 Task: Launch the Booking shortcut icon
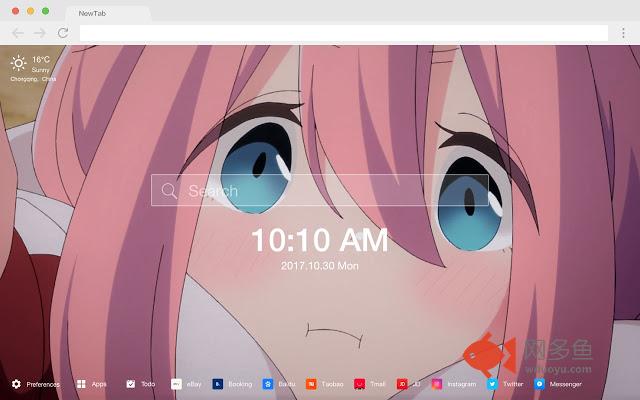(x=218, y=384)
